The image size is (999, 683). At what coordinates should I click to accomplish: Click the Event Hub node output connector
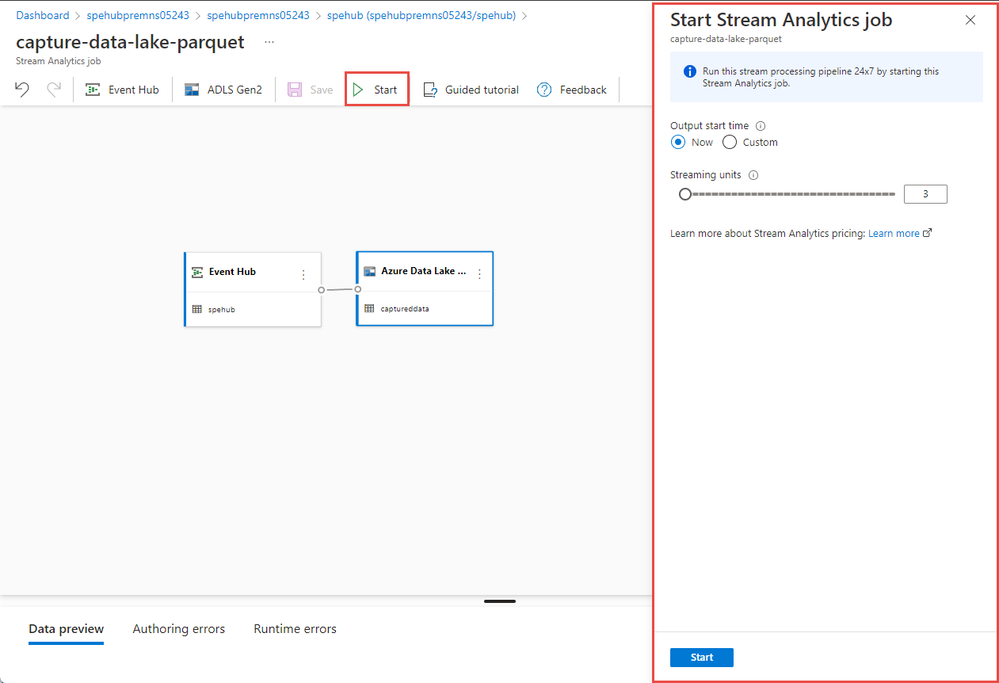click(x=321, y=290)
